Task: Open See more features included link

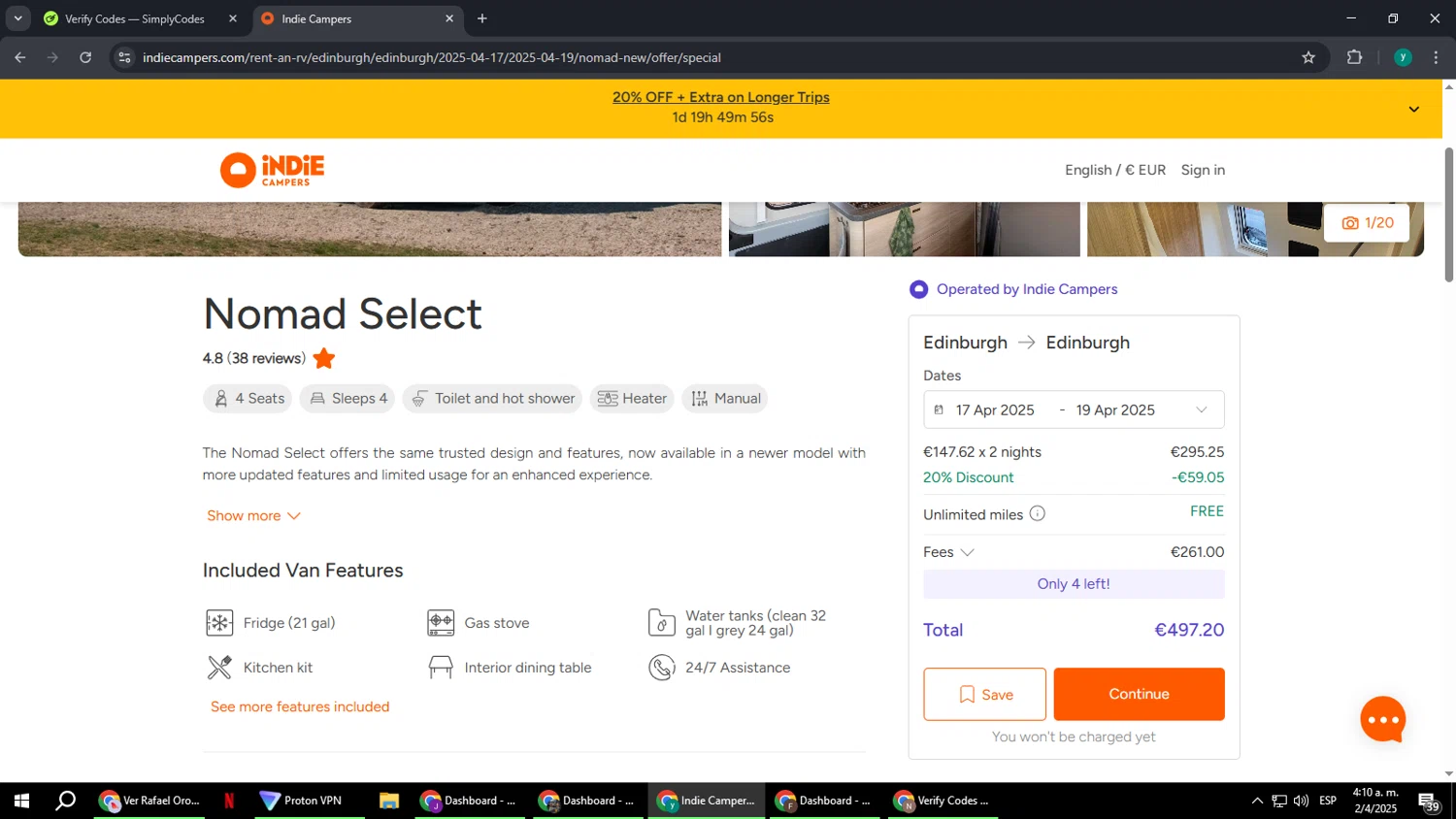Action: 300,707
